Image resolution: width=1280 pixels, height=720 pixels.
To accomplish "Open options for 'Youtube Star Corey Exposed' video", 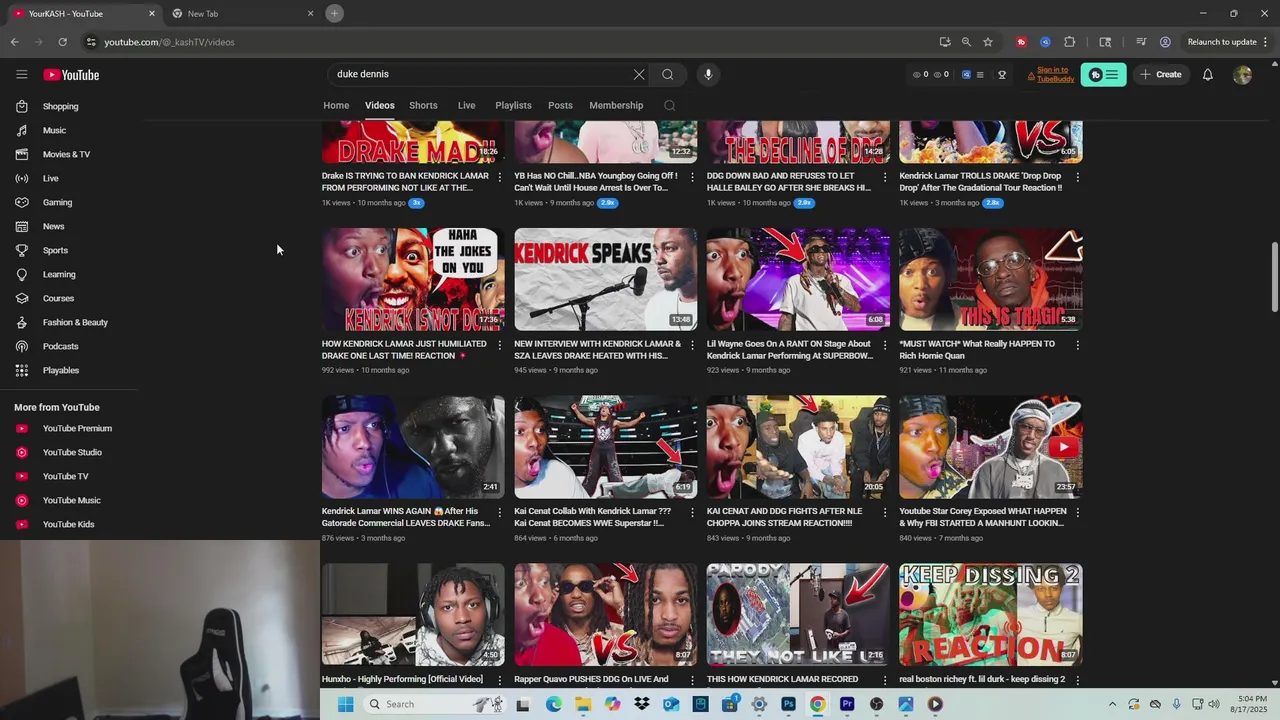I will 1077,512.
